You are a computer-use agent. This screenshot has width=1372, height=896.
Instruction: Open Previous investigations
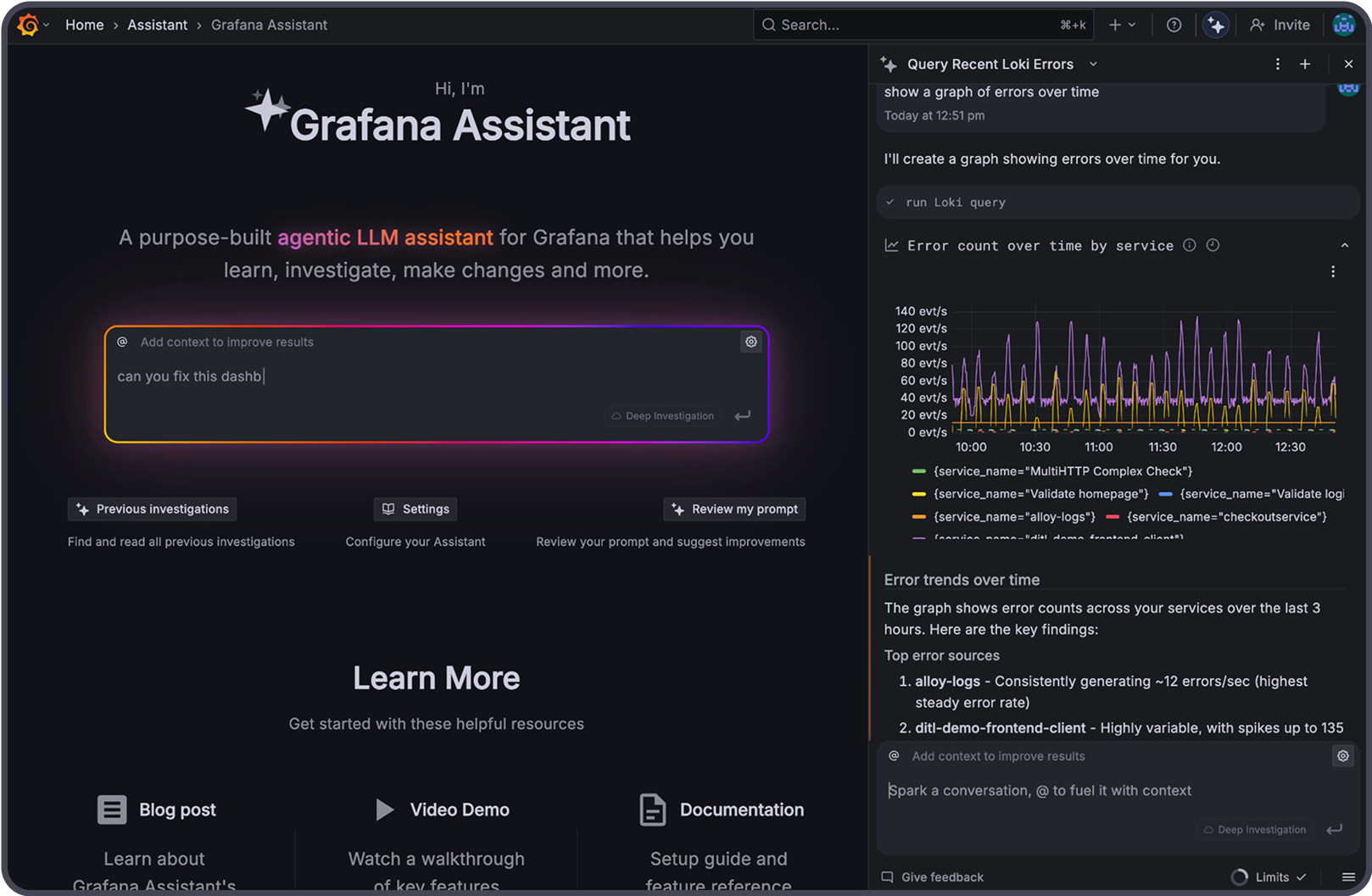coord(152,509)
